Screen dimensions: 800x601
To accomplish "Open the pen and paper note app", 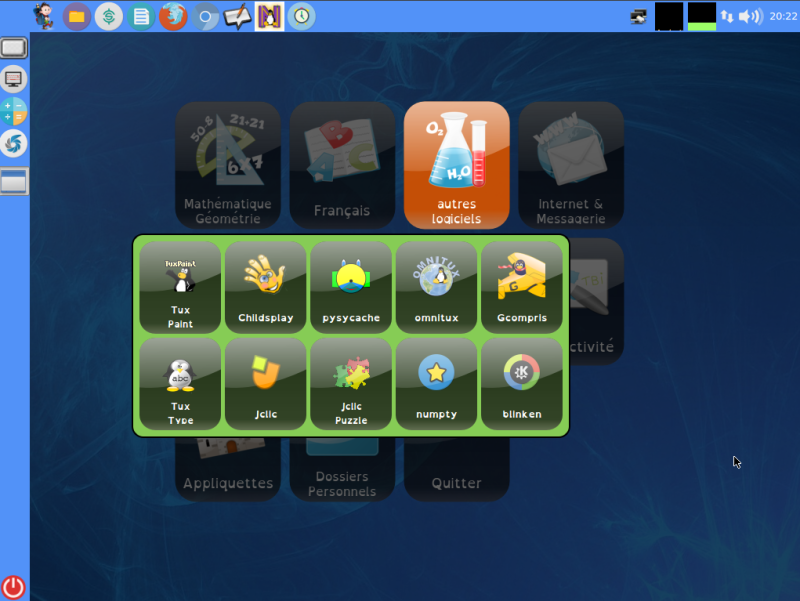I will (x=237, y=16).
